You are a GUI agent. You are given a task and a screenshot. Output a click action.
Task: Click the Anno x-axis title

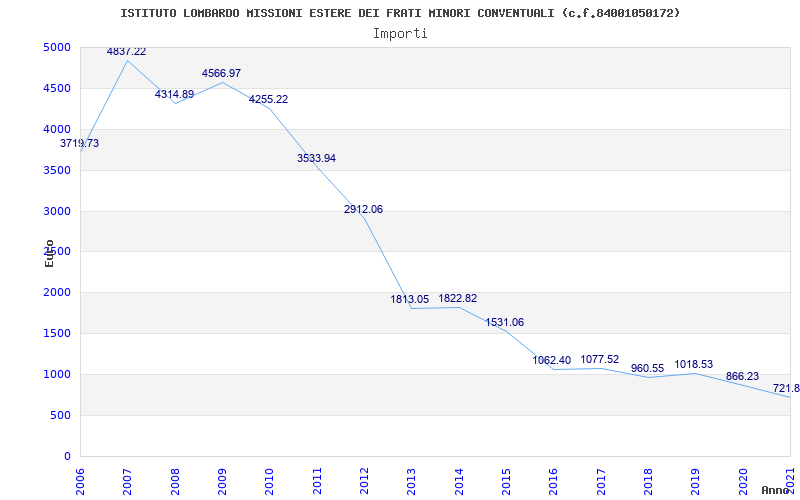[775, 491]
